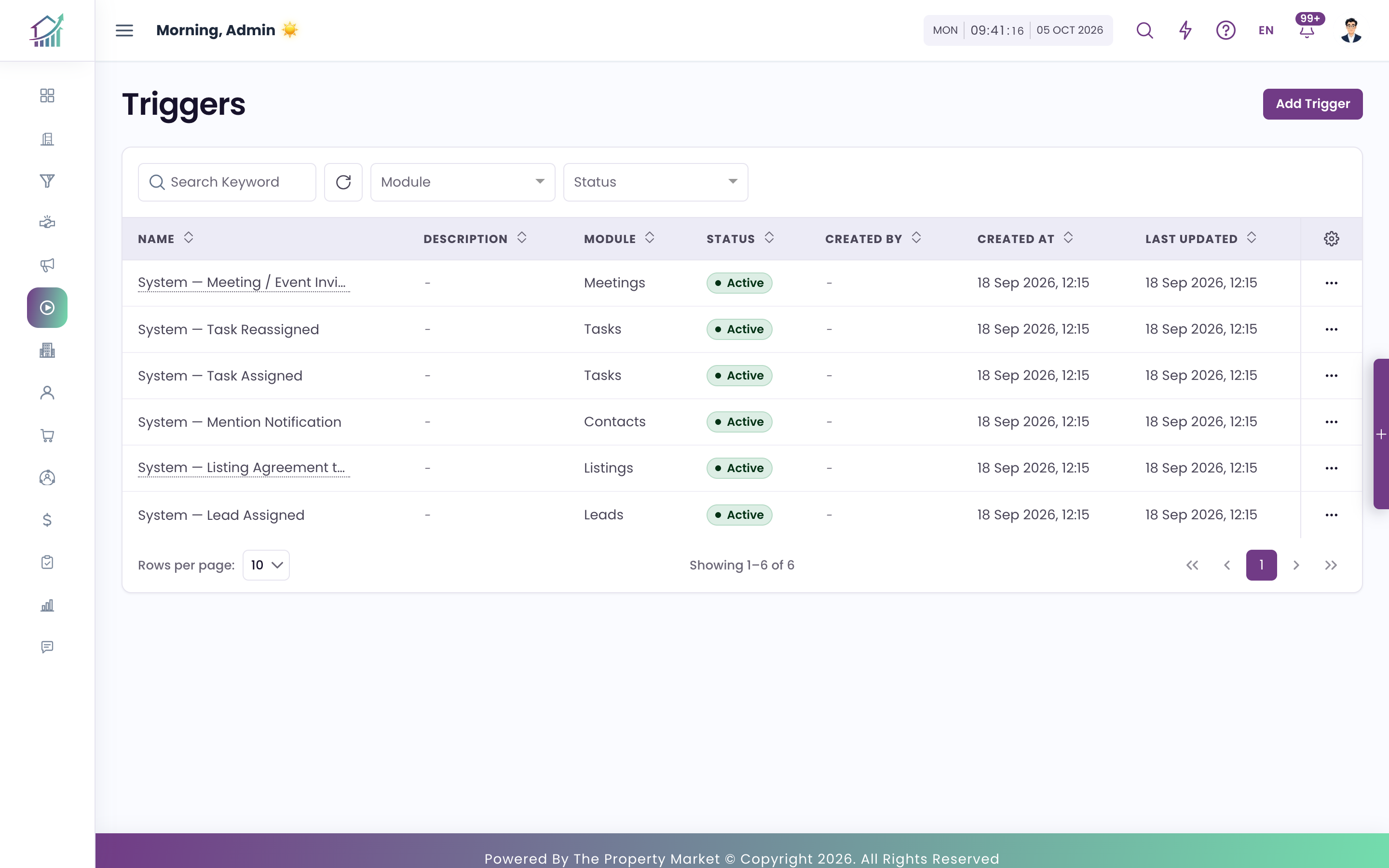Open the admin profile avatar
This screenshot has width=1389, height=868.
tap(1351, 30)
